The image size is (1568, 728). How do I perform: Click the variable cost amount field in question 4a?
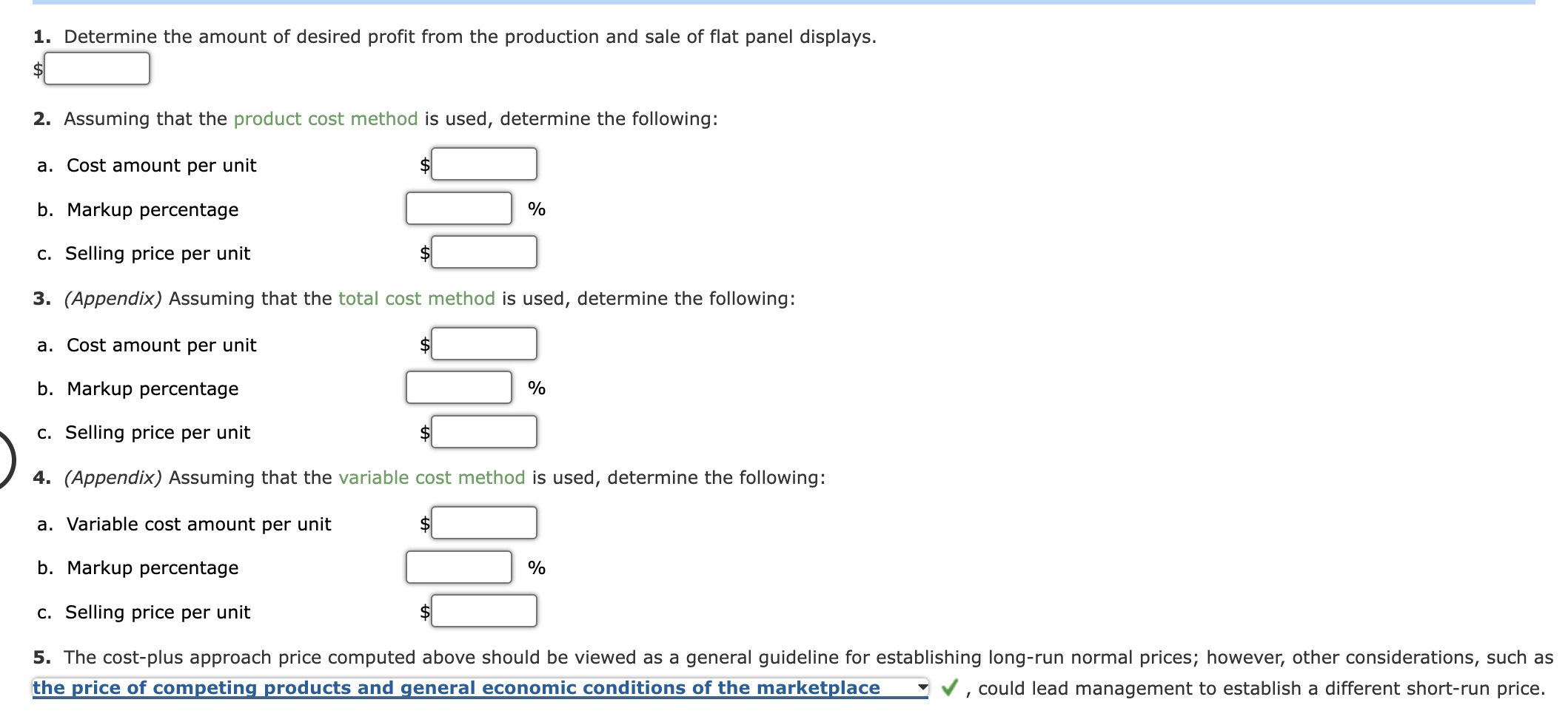point(484,522)
